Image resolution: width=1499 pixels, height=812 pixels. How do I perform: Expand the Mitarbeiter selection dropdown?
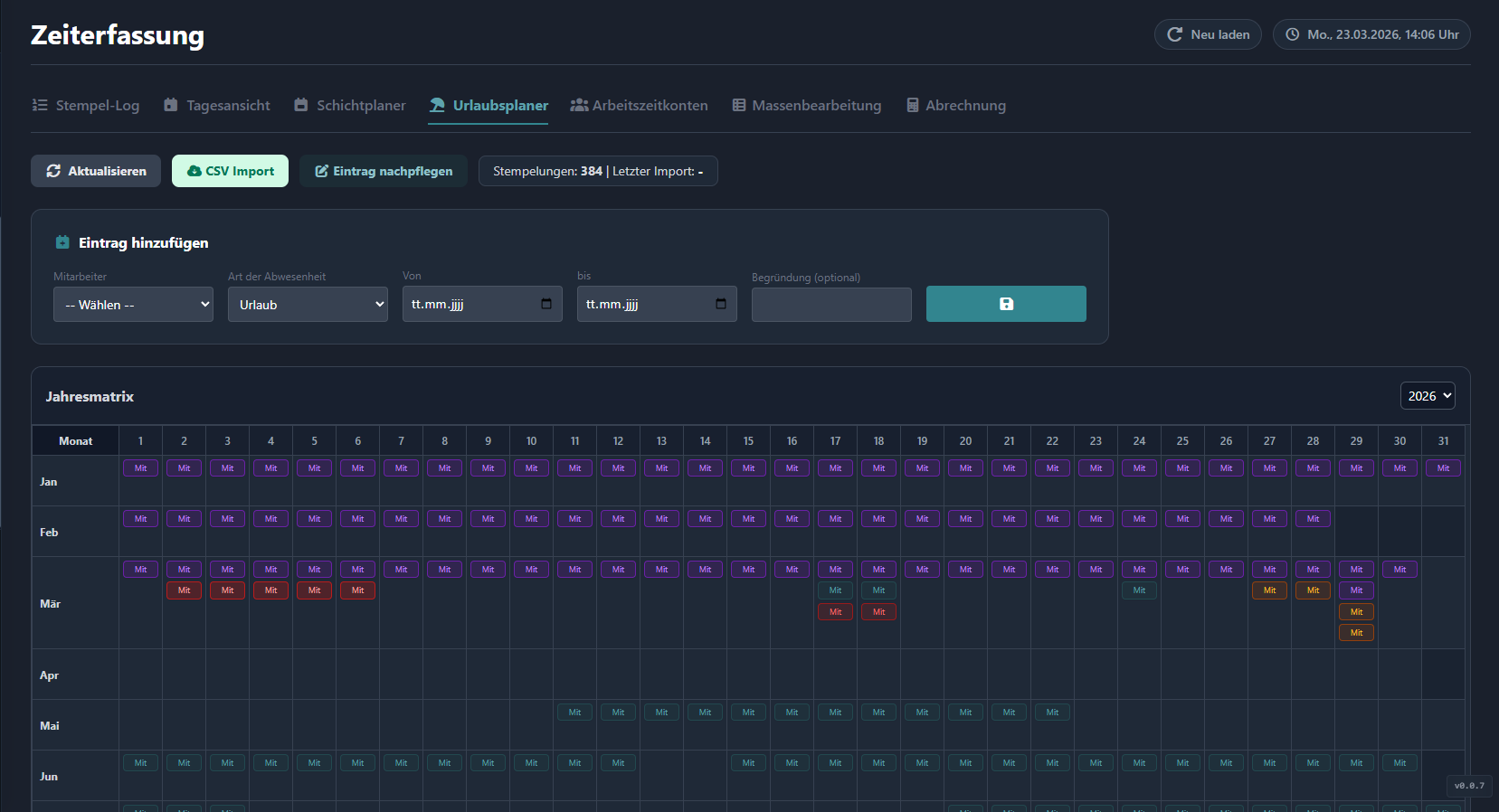click(133, 305)
